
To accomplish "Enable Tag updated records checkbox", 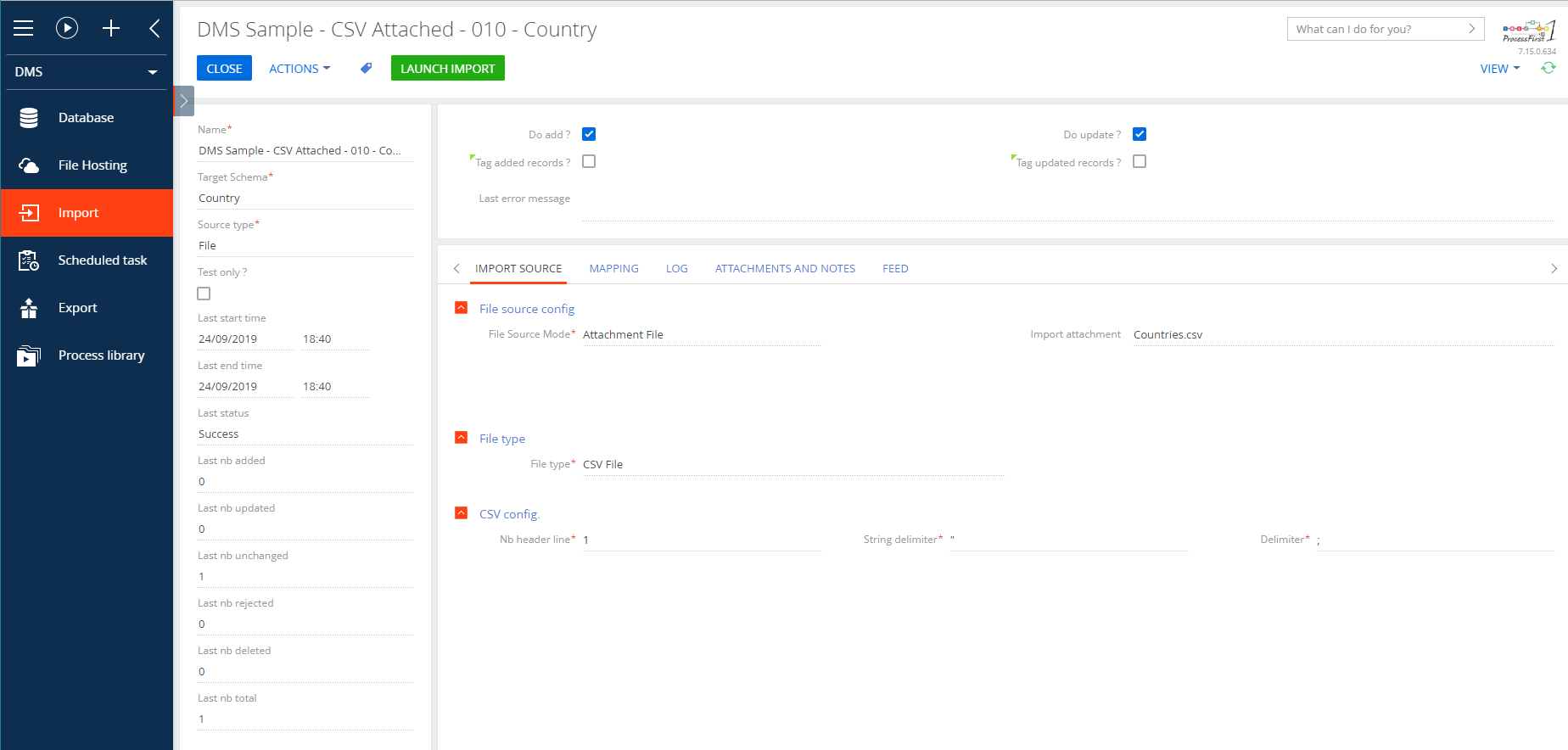I will 1140,161.
